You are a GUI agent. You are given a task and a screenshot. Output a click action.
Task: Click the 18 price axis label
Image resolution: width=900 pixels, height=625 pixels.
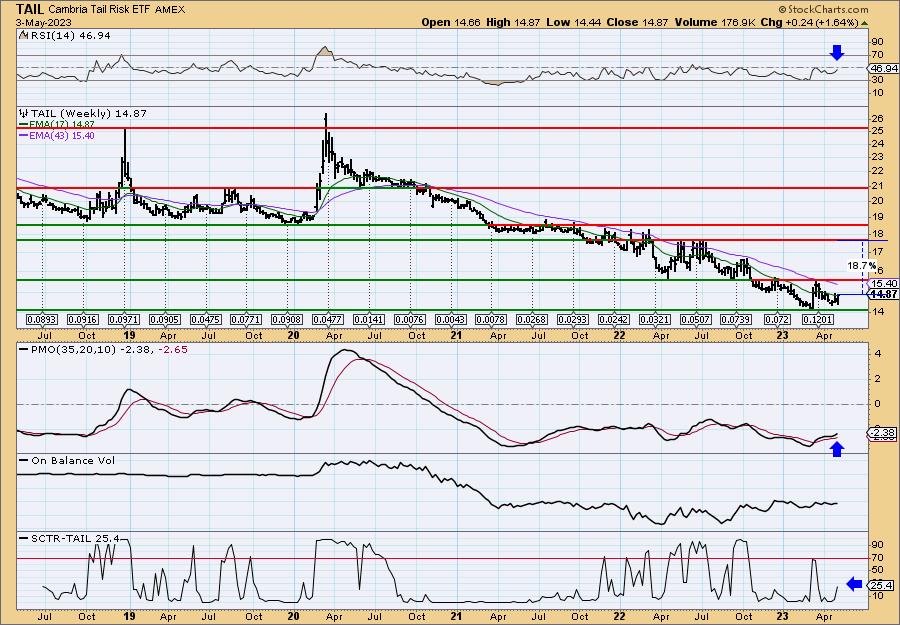tap(877, 234)
